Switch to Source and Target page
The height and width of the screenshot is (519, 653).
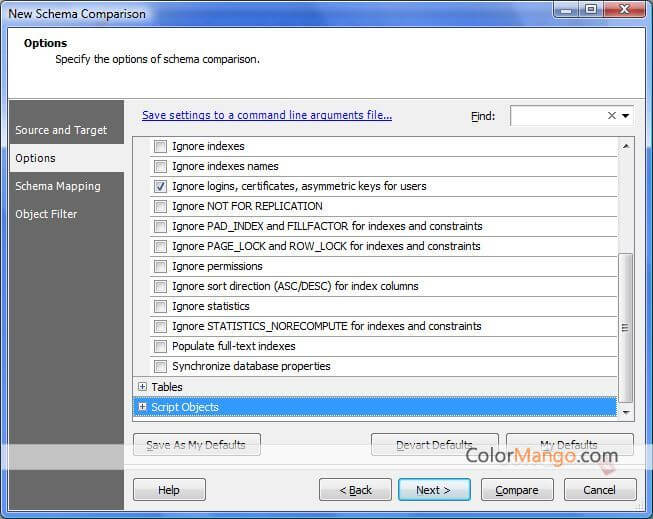coord(61,130)
